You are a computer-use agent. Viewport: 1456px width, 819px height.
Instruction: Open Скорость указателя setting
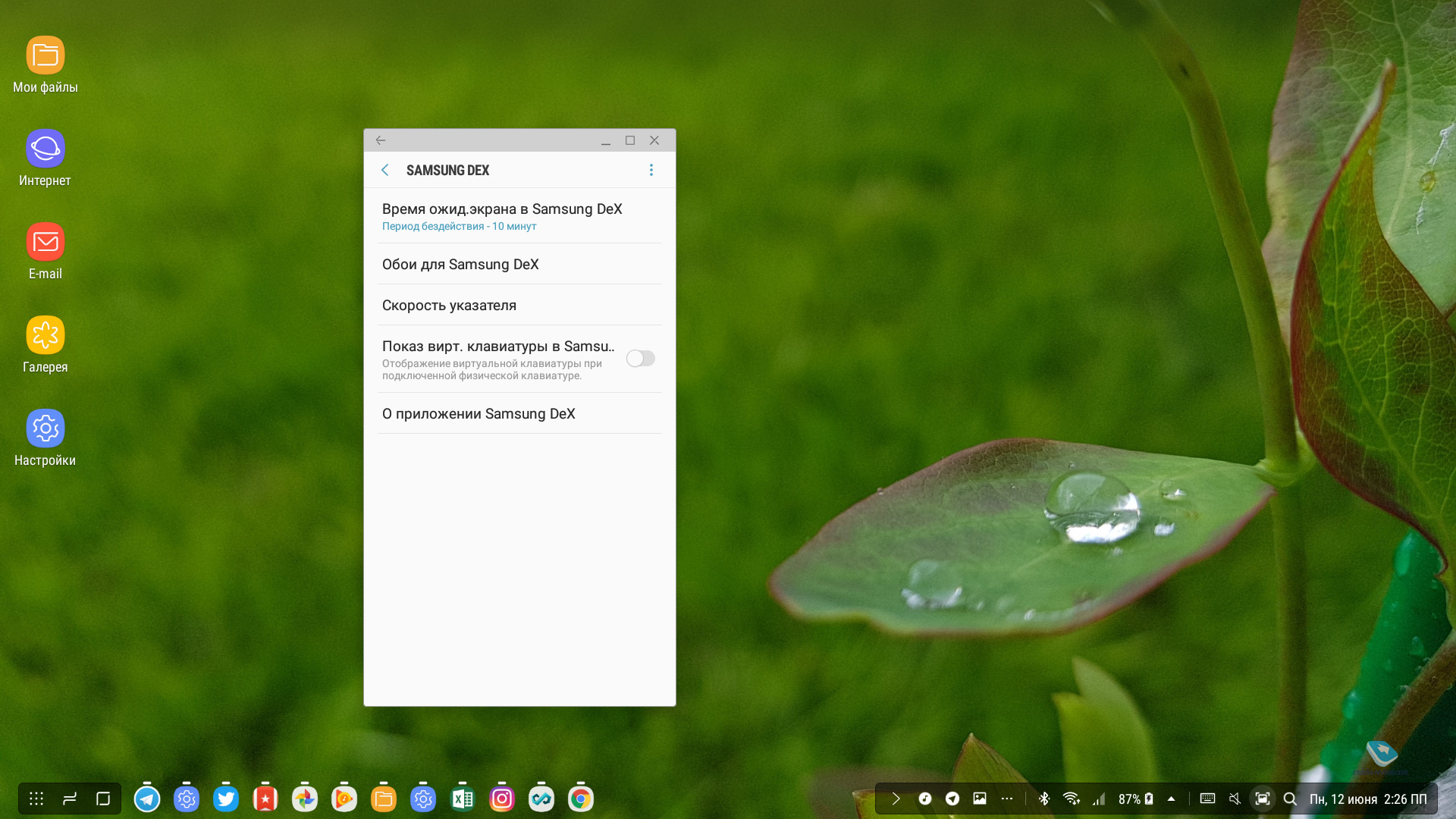[x=519, y=305]
